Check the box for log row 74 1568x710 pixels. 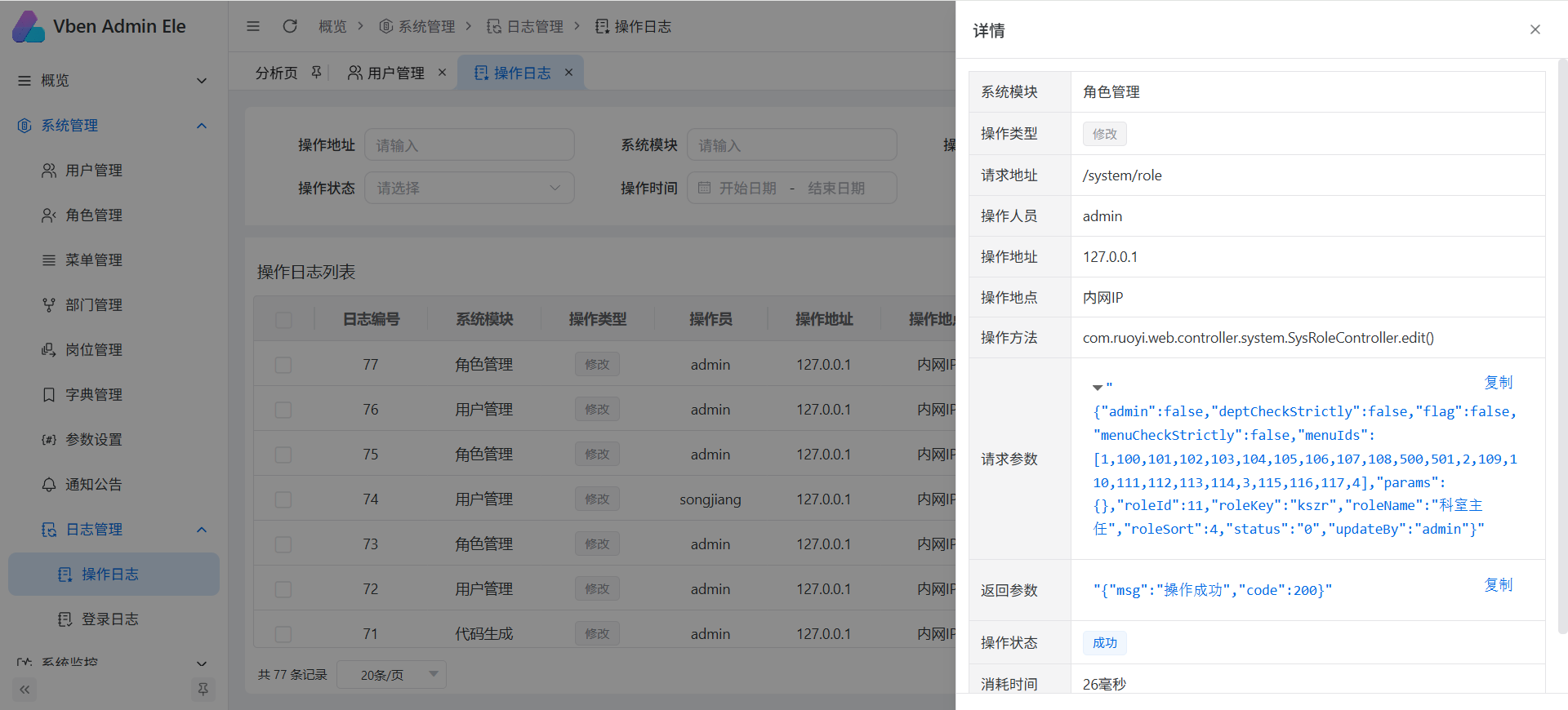(x=283, y=499)
